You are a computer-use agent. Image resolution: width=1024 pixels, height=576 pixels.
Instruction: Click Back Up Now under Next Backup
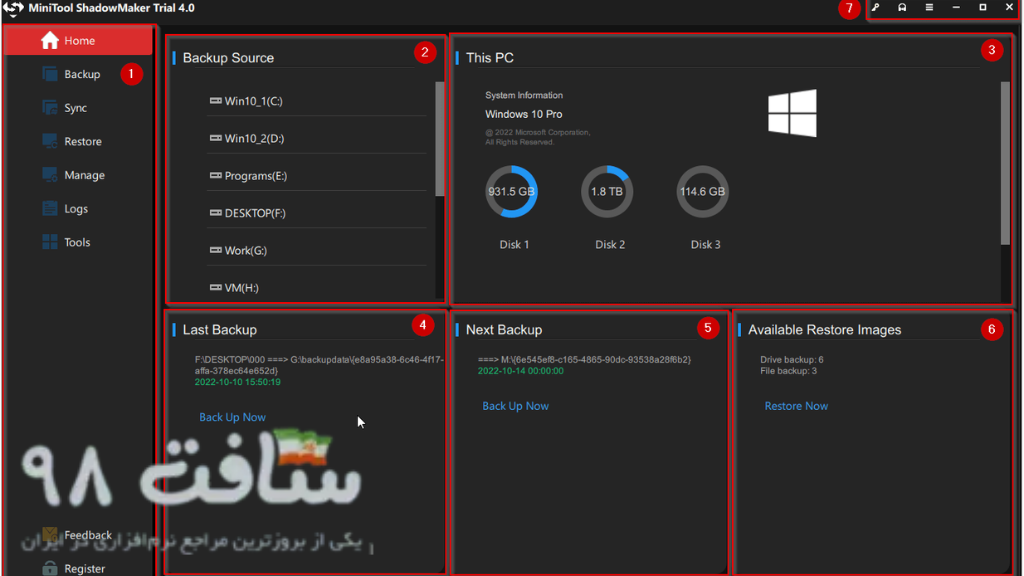[515, 406]
